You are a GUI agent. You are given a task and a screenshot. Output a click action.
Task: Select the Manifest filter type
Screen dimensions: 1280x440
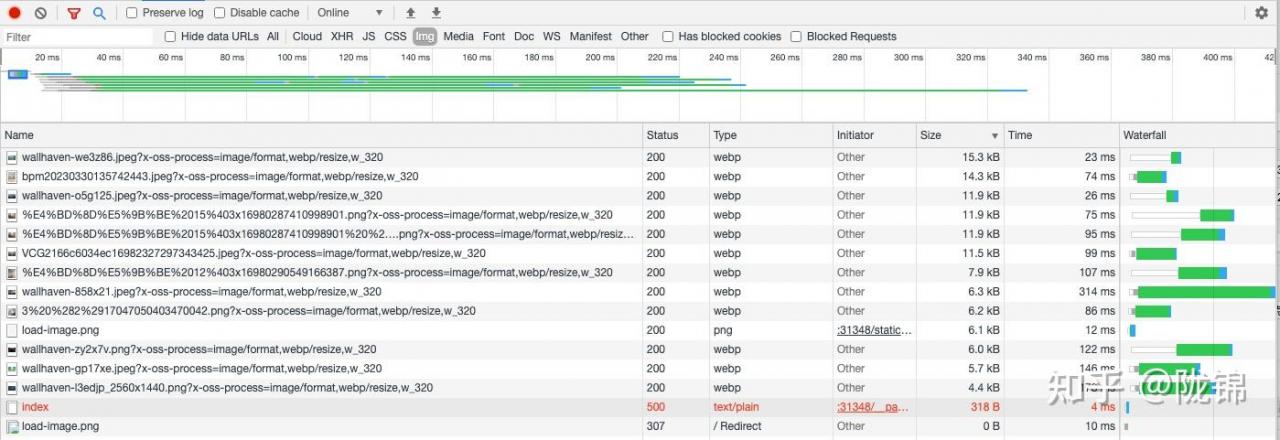click(591, 36)
